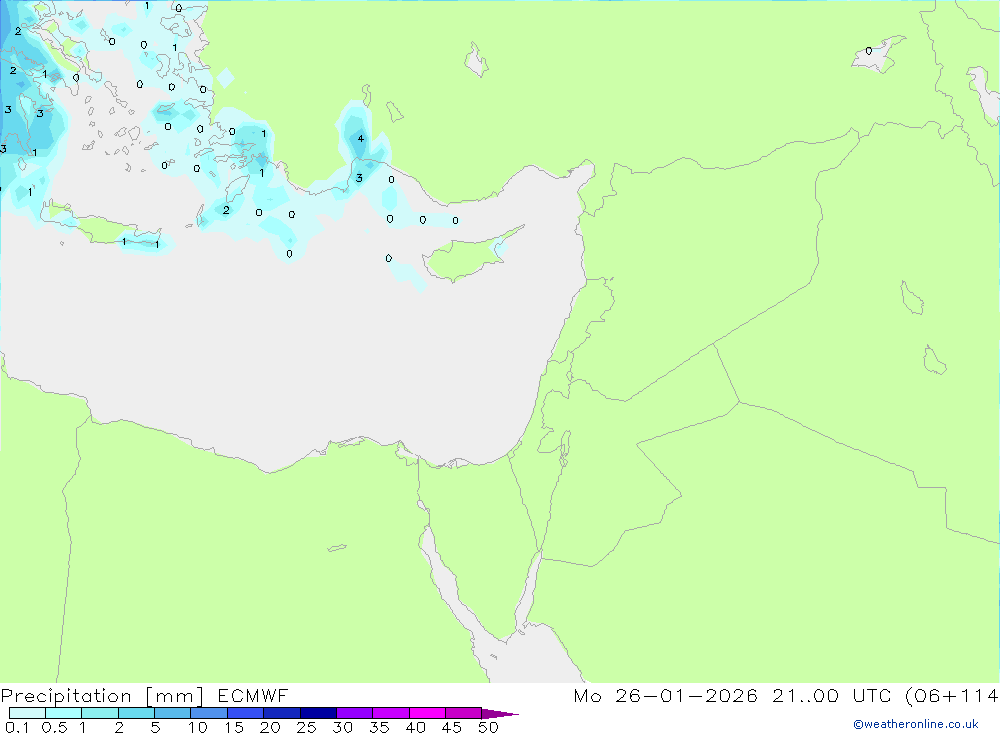This screenshot has height=733, width=1000.
Task: Select the '40' legend scale label
Action: (416, 727)
